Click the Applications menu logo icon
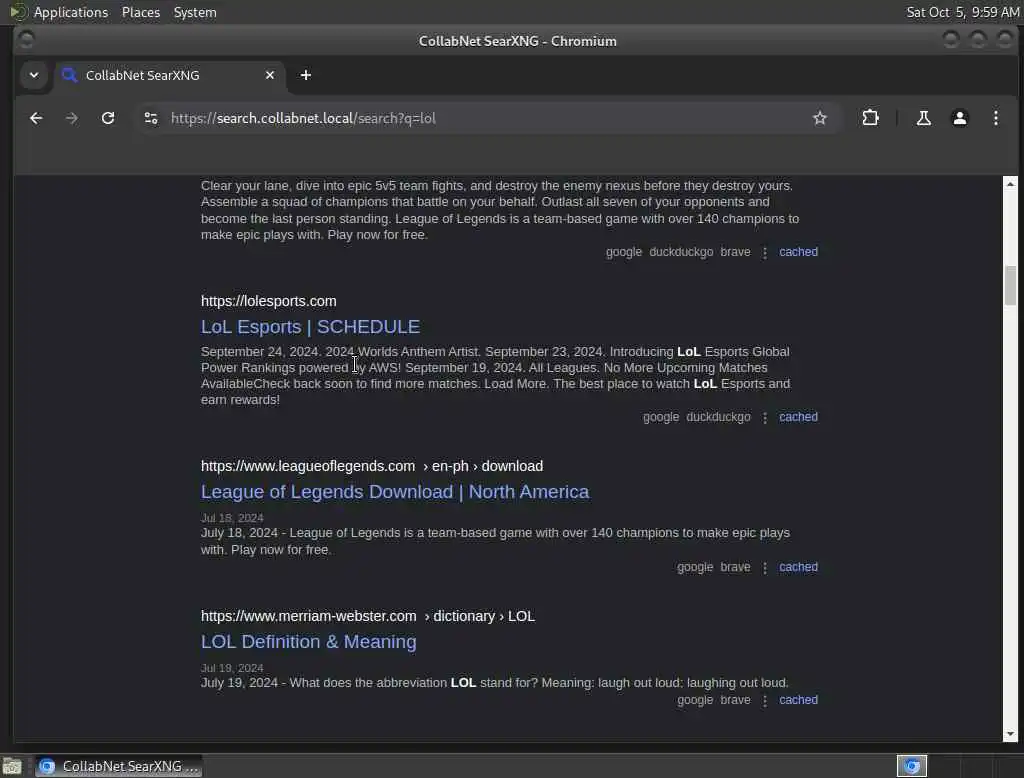The image size is (1024, 778). (18, 12)
